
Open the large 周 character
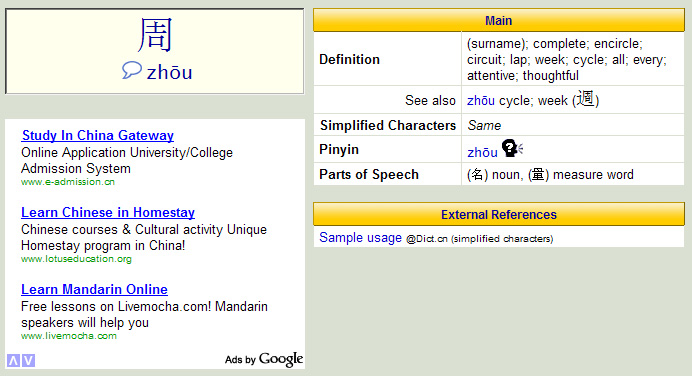(154, 35)
